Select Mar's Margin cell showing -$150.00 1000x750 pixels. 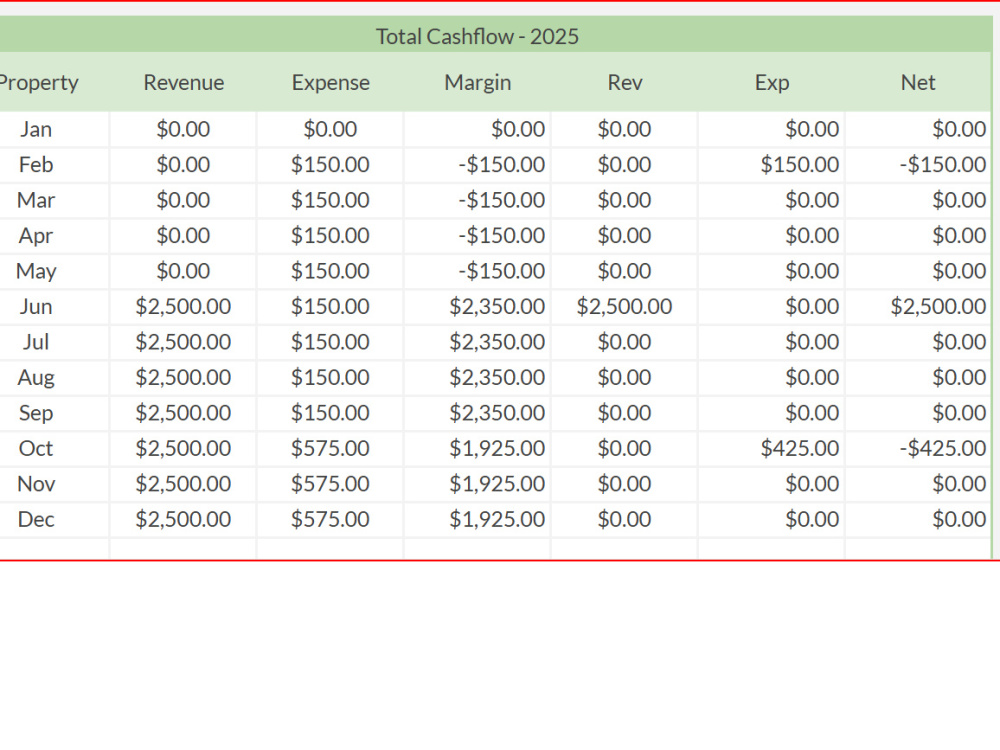coord(478,200)
